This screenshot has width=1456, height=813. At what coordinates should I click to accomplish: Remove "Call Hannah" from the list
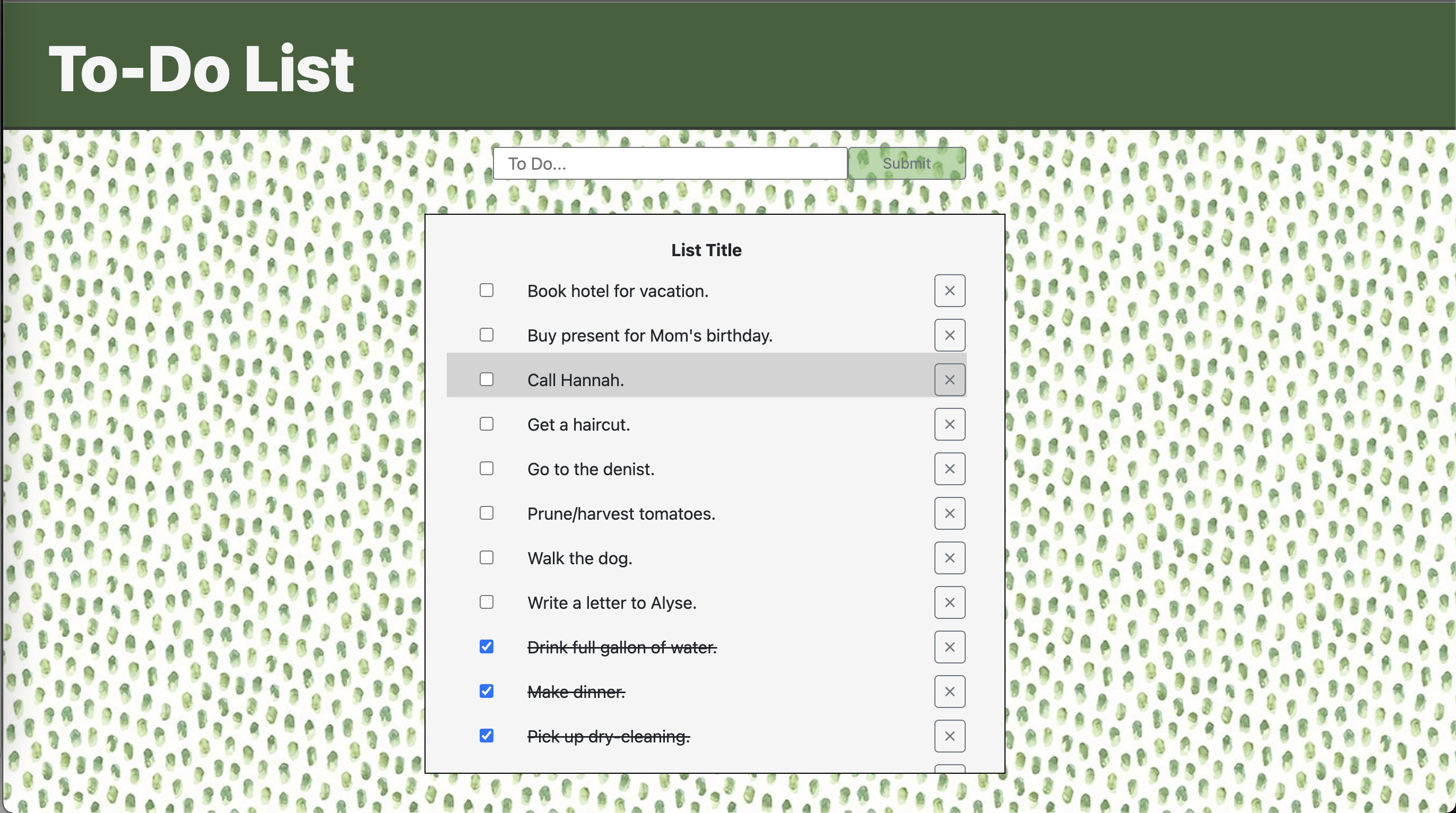click(950, 380)
